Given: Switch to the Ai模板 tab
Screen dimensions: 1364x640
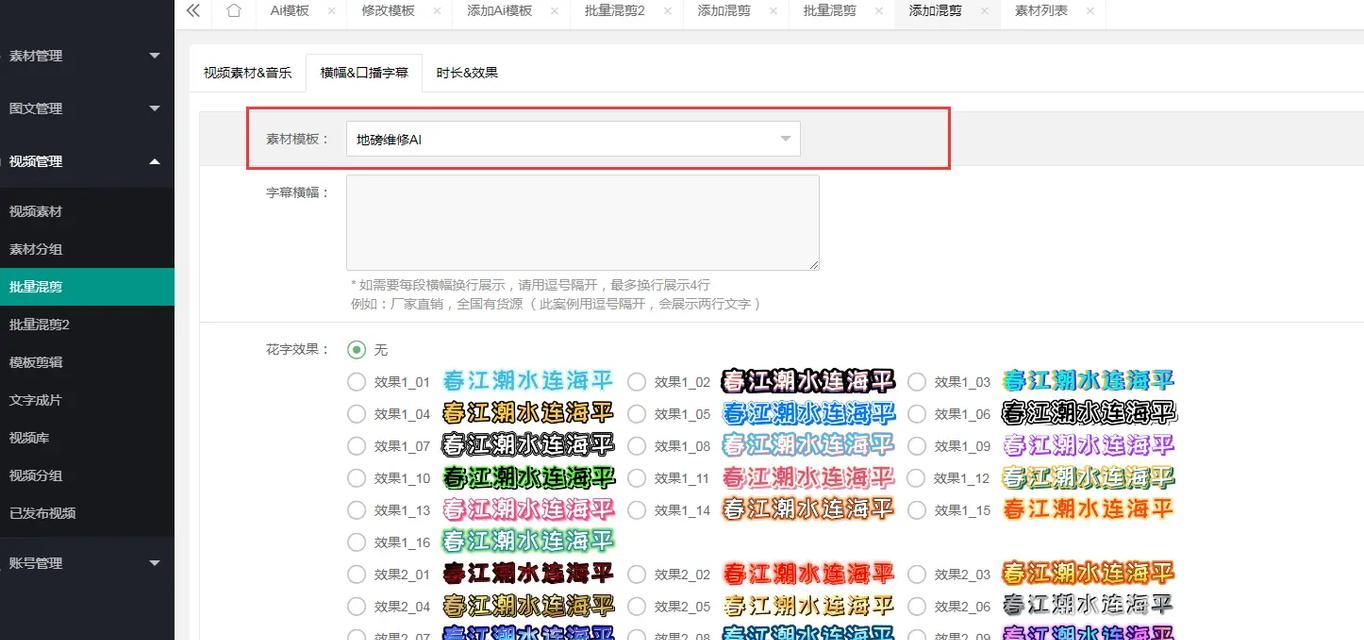Looking at the screenshot, I should 289,11.
